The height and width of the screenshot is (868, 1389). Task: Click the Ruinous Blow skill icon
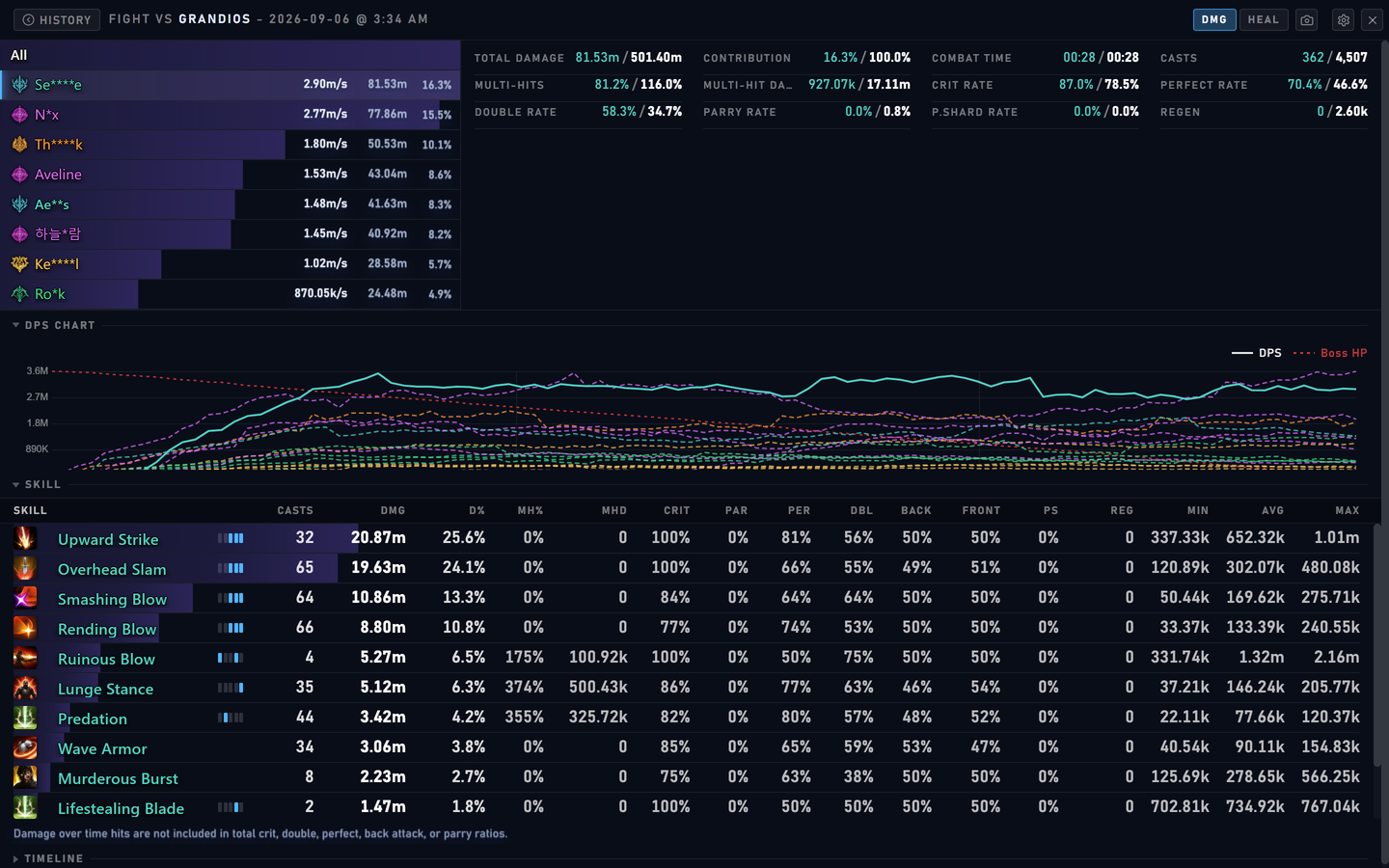[x=25, y=658]
